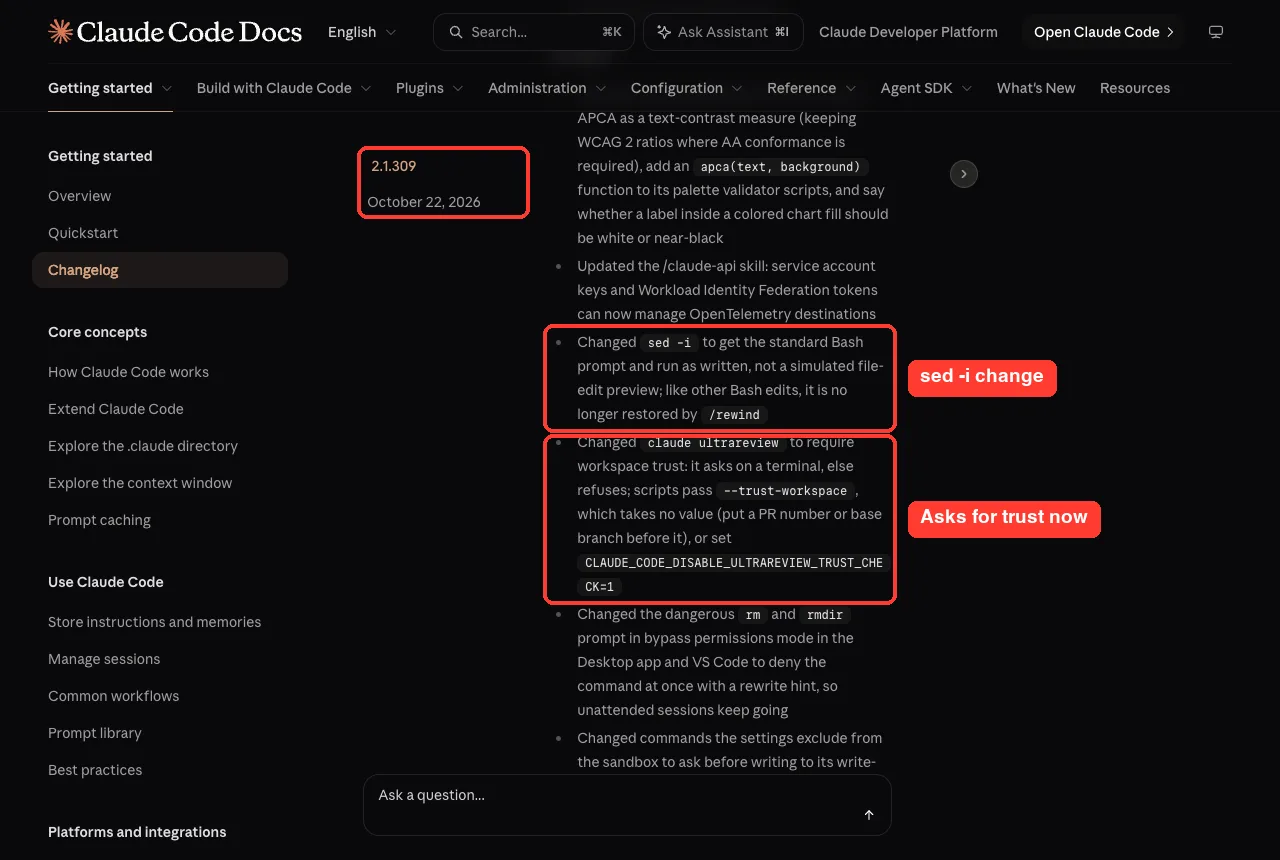Click the 2.1.309 version link
The width and height of the screenshot is (1280, 860).
pyautogui.click(x=394, y=166)
